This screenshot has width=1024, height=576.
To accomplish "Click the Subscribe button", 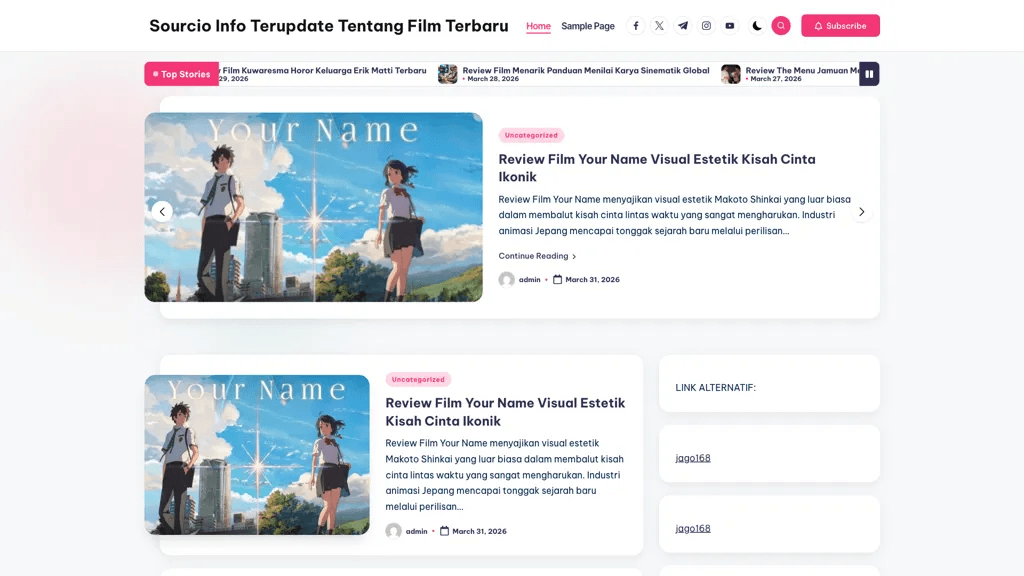I will tap(840, 25).
